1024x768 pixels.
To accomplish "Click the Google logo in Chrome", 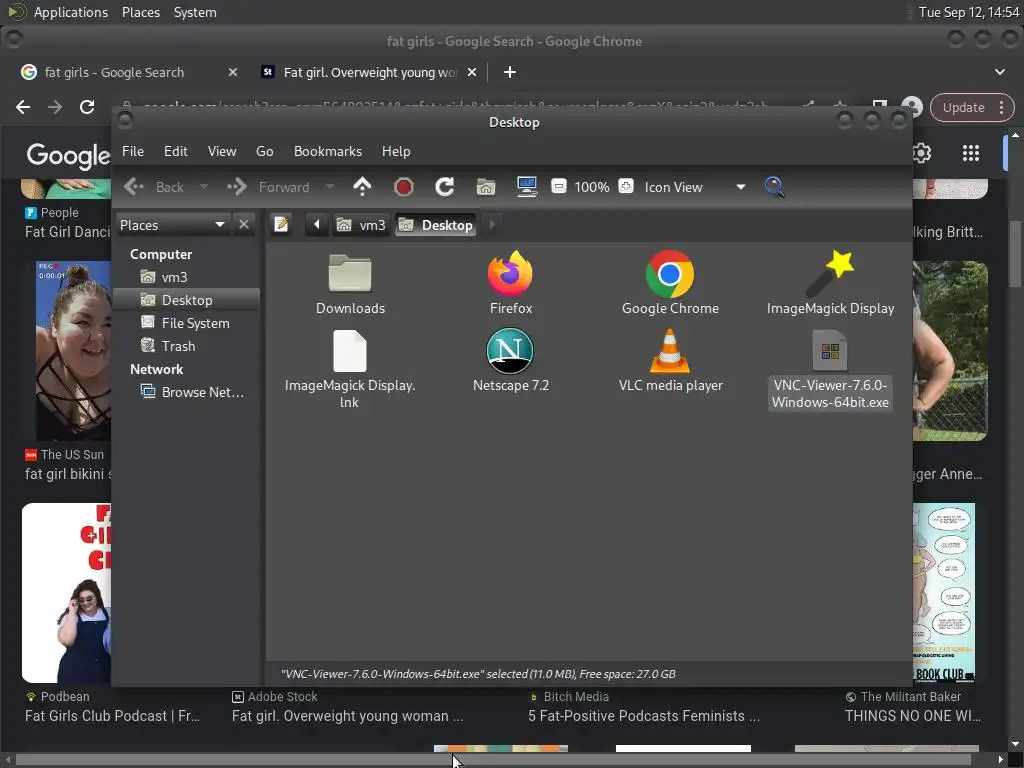I will [68, 155].
